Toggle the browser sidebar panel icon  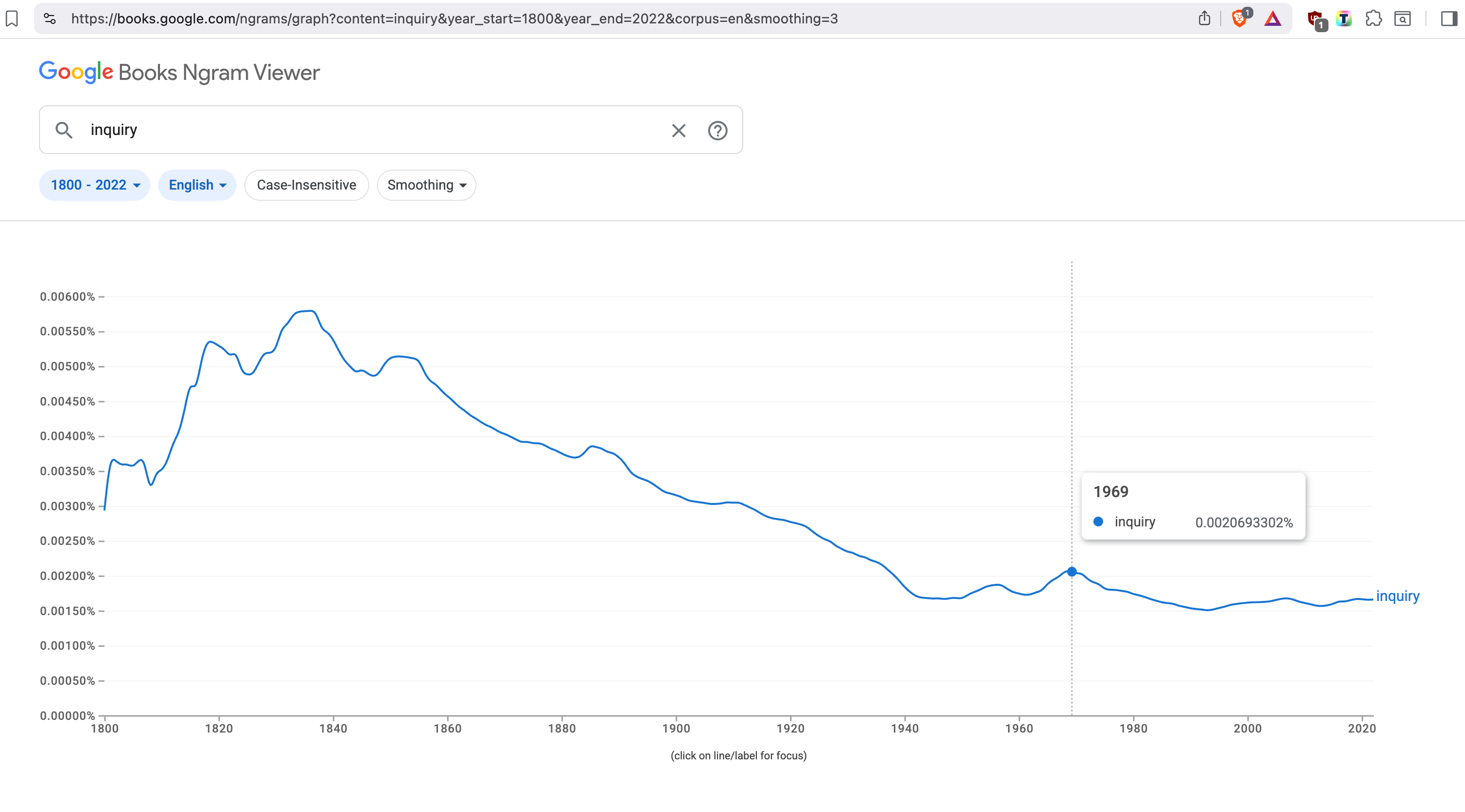(1449, 19)
